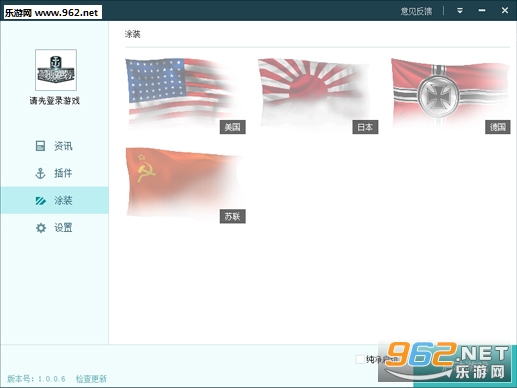Screen dimensions: 517x388
Task: Click the 德国 label button
Action: tap(498, 127)
